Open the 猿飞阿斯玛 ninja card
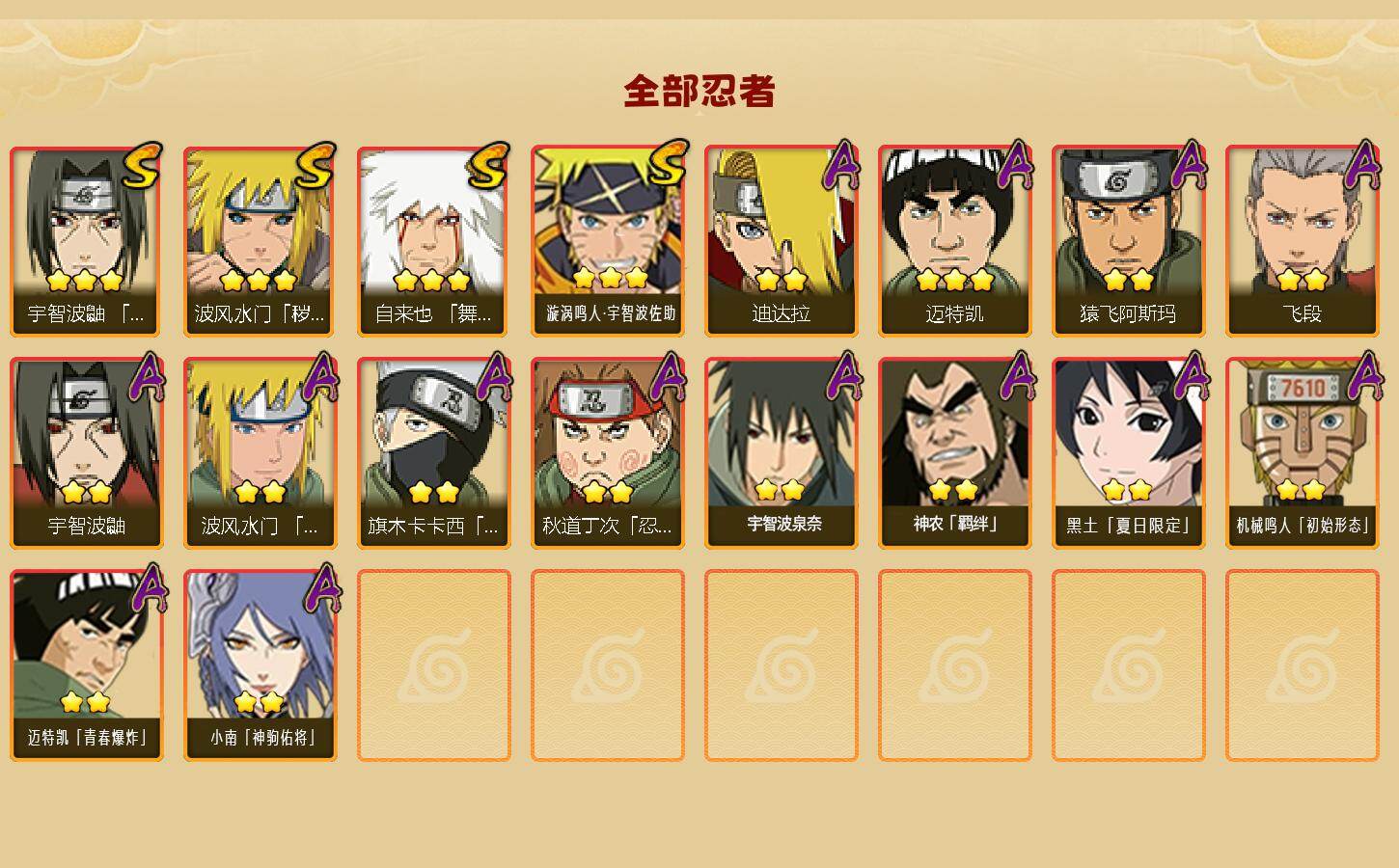1399x868 pixels. point(1129,241)
